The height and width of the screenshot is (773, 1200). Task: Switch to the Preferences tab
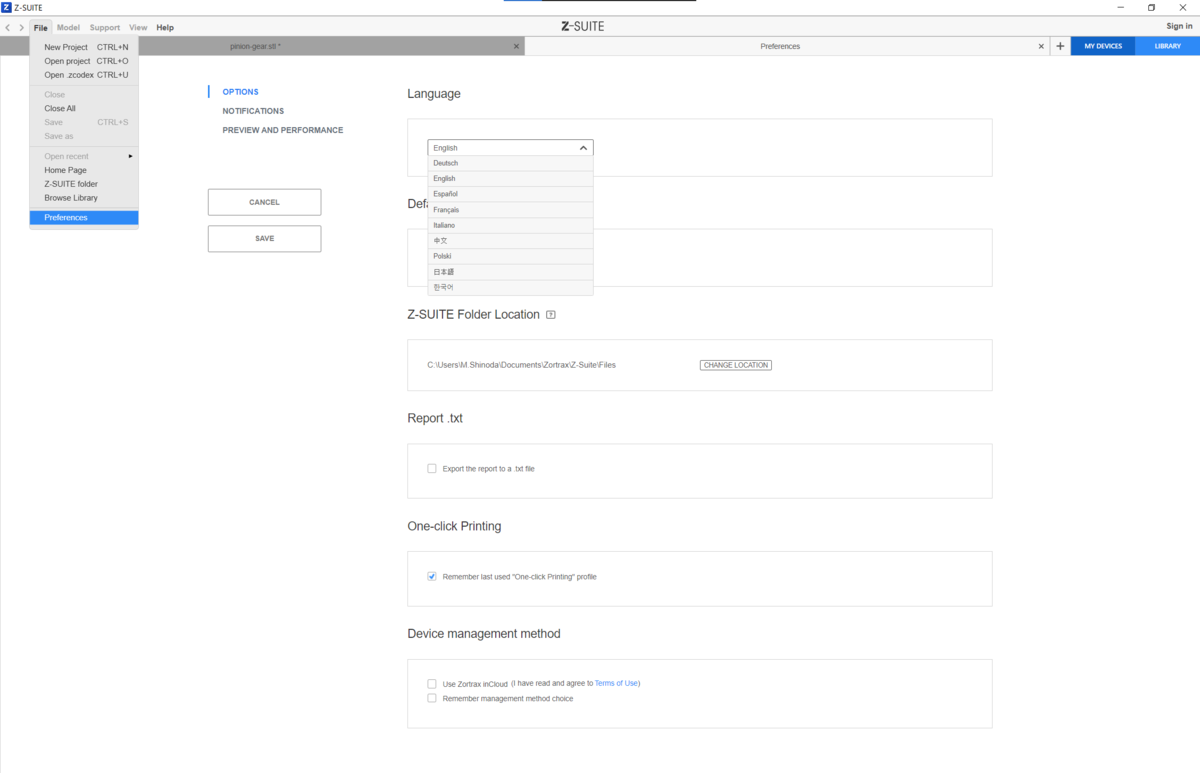(780, 46)
